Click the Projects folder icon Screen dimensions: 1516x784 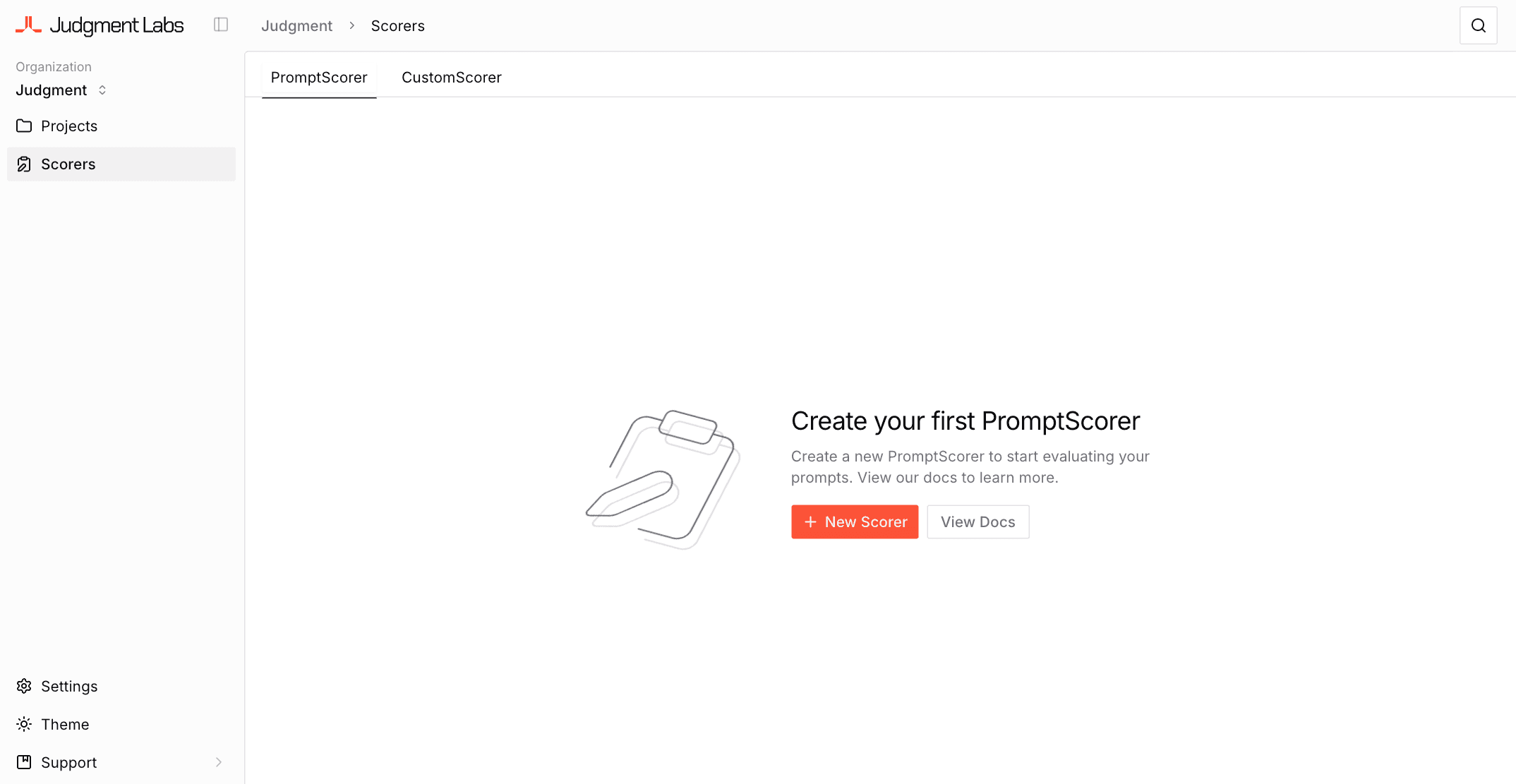24,126
